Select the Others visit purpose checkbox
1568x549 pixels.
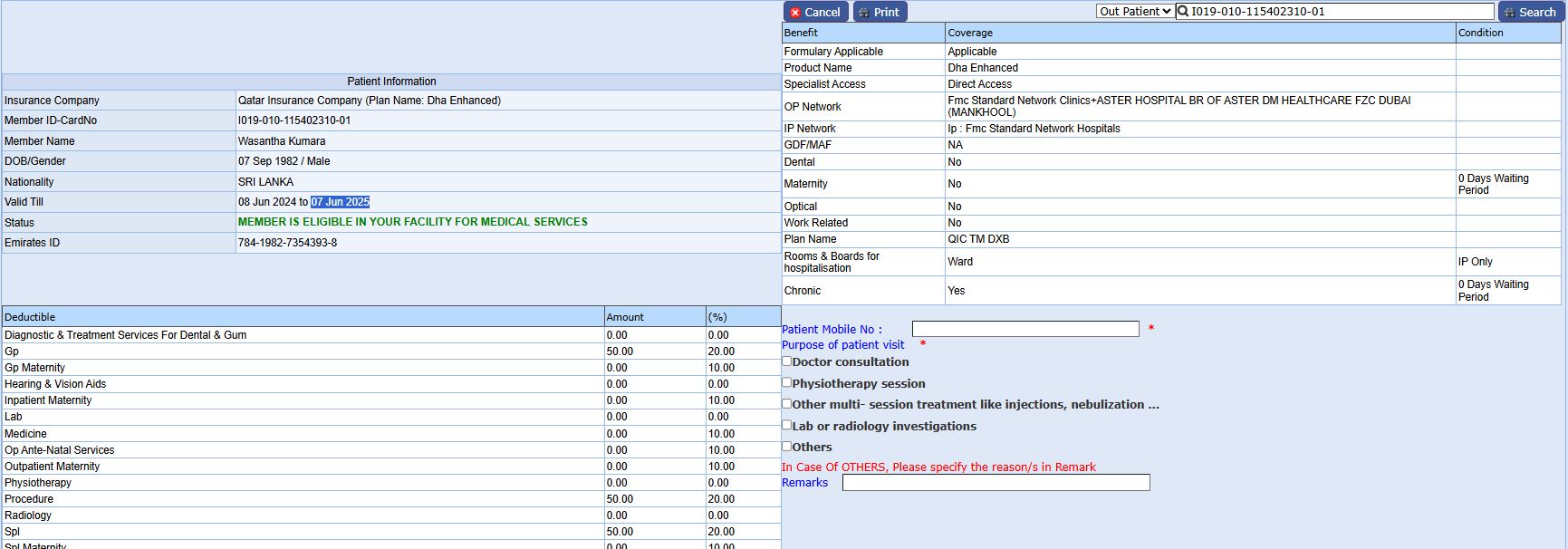(787, 447)
